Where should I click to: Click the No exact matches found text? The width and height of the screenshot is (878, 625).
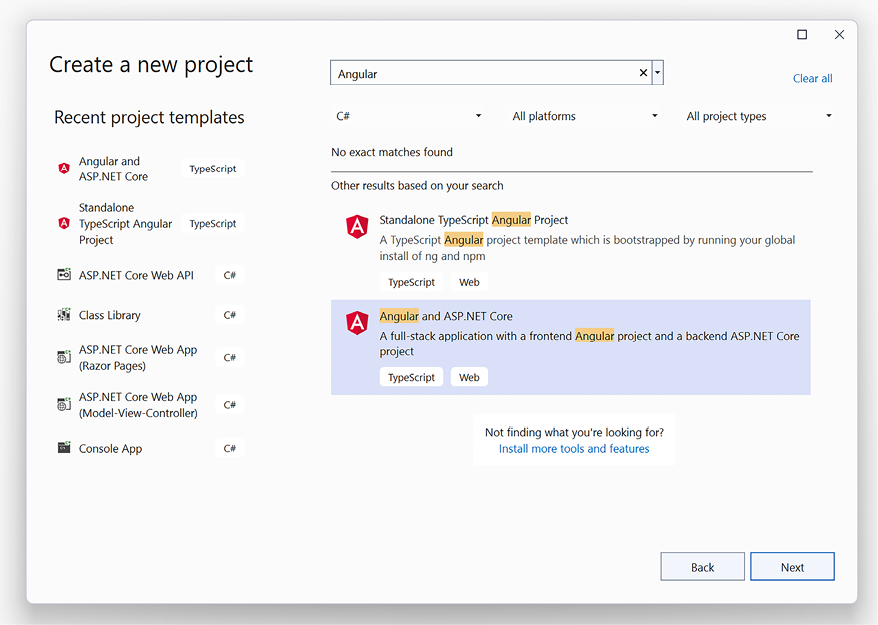(391, 152)
